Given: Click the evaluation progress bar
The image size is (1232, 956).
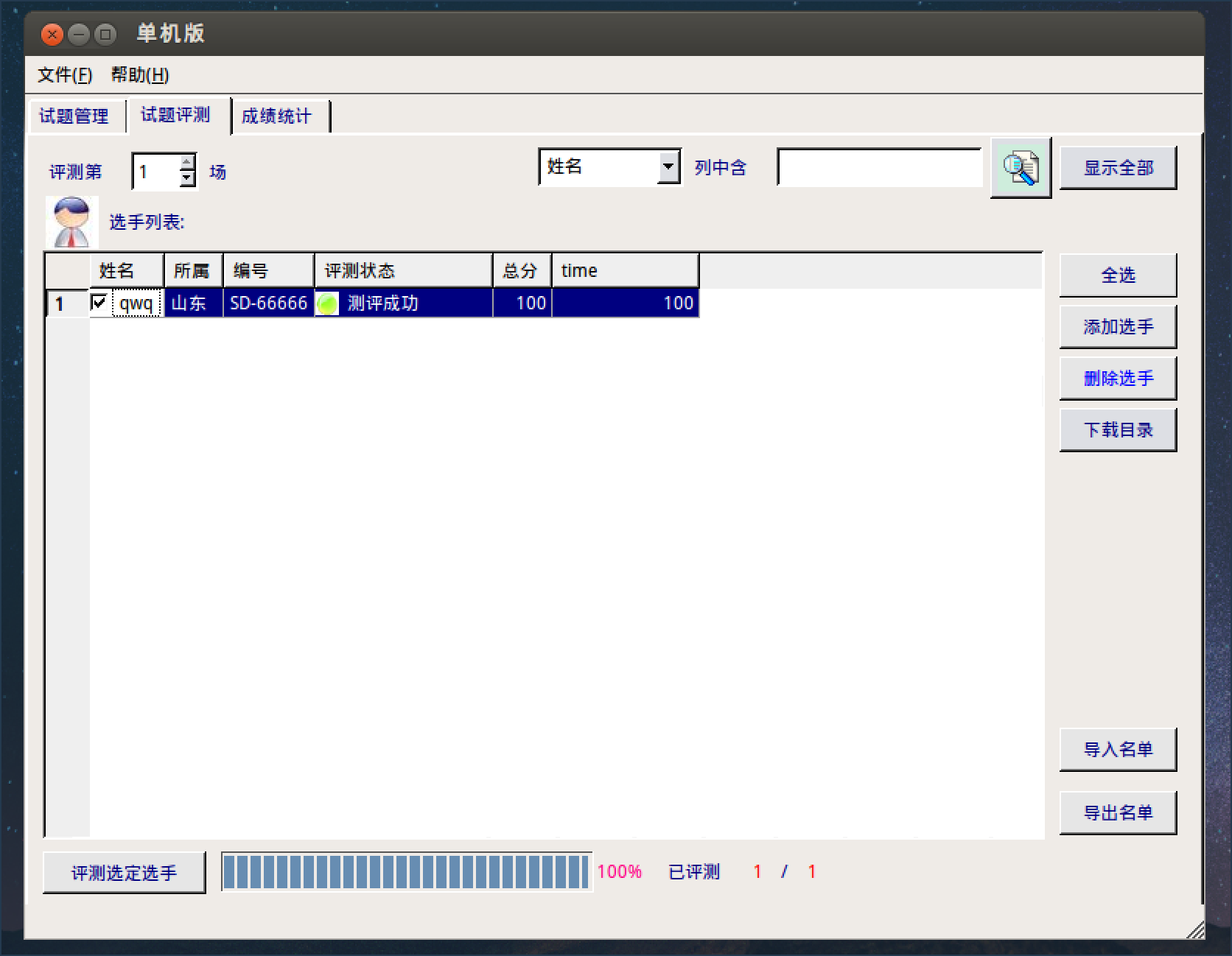Looking at the screenshot, I should (406, 872).
